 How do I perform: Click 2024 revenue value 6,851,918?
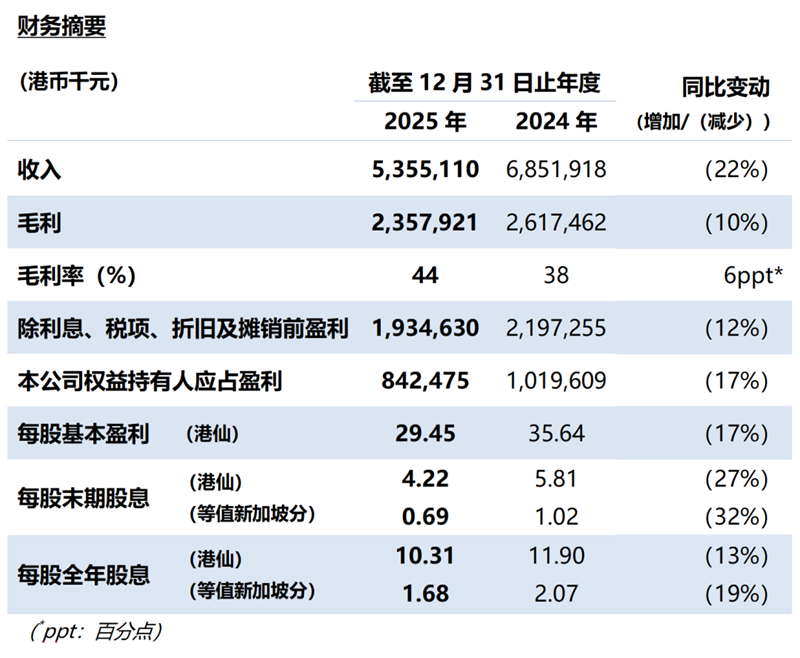[x=556, y=170]
